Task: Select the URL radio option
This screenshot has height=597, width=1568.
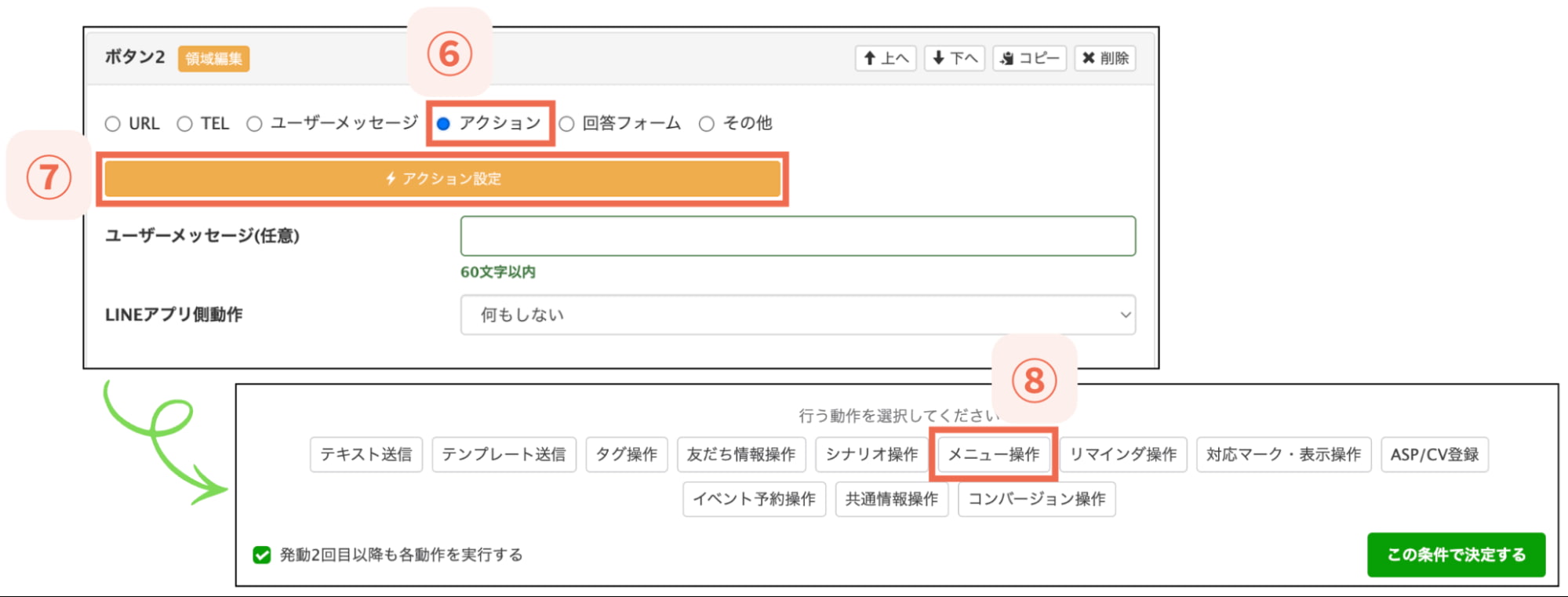Action: point(113,124)
